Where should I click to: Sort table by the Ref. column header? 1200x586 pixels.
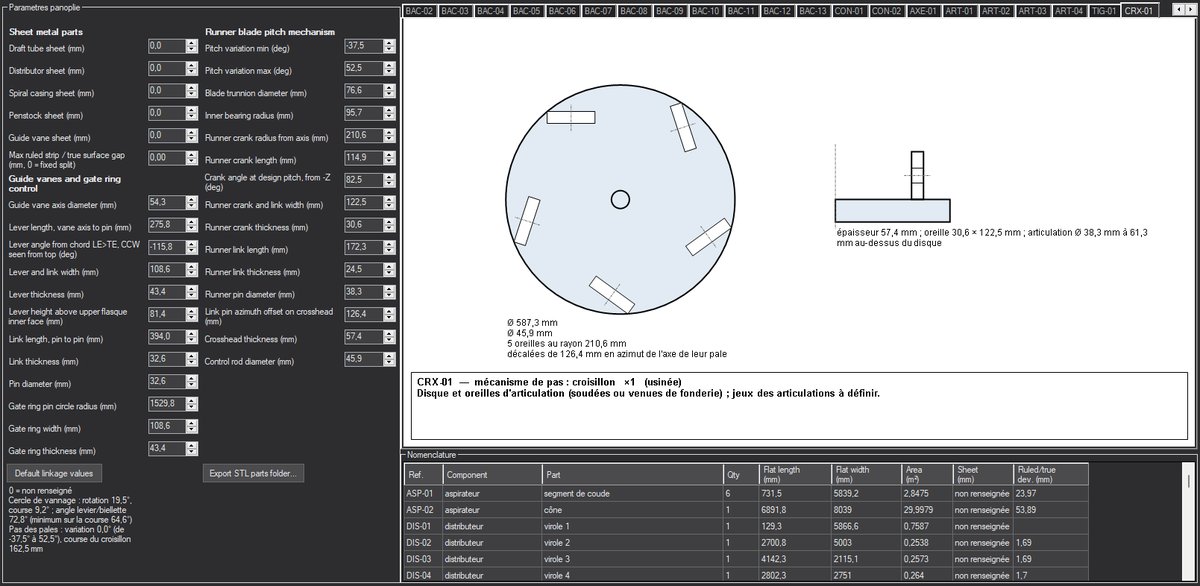[x=423, y=474]
